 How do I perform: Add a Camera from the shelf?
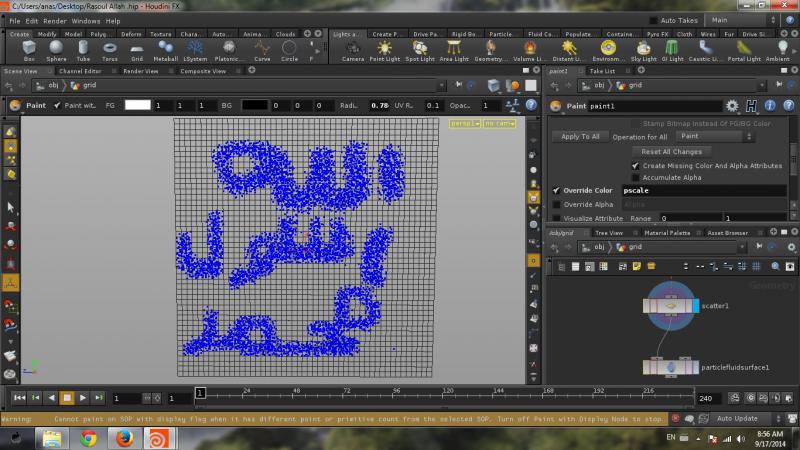[x=353, y=51]
